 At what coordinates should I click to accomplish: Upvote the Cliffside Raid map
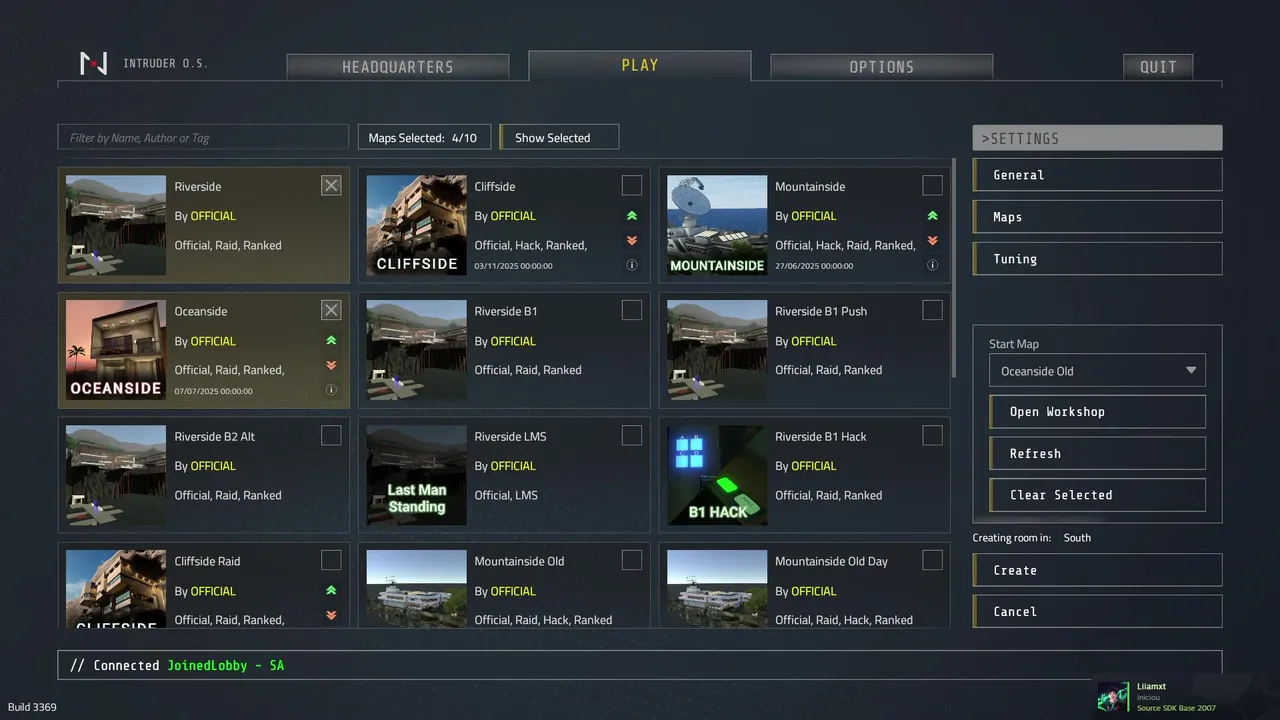[331, 591]
